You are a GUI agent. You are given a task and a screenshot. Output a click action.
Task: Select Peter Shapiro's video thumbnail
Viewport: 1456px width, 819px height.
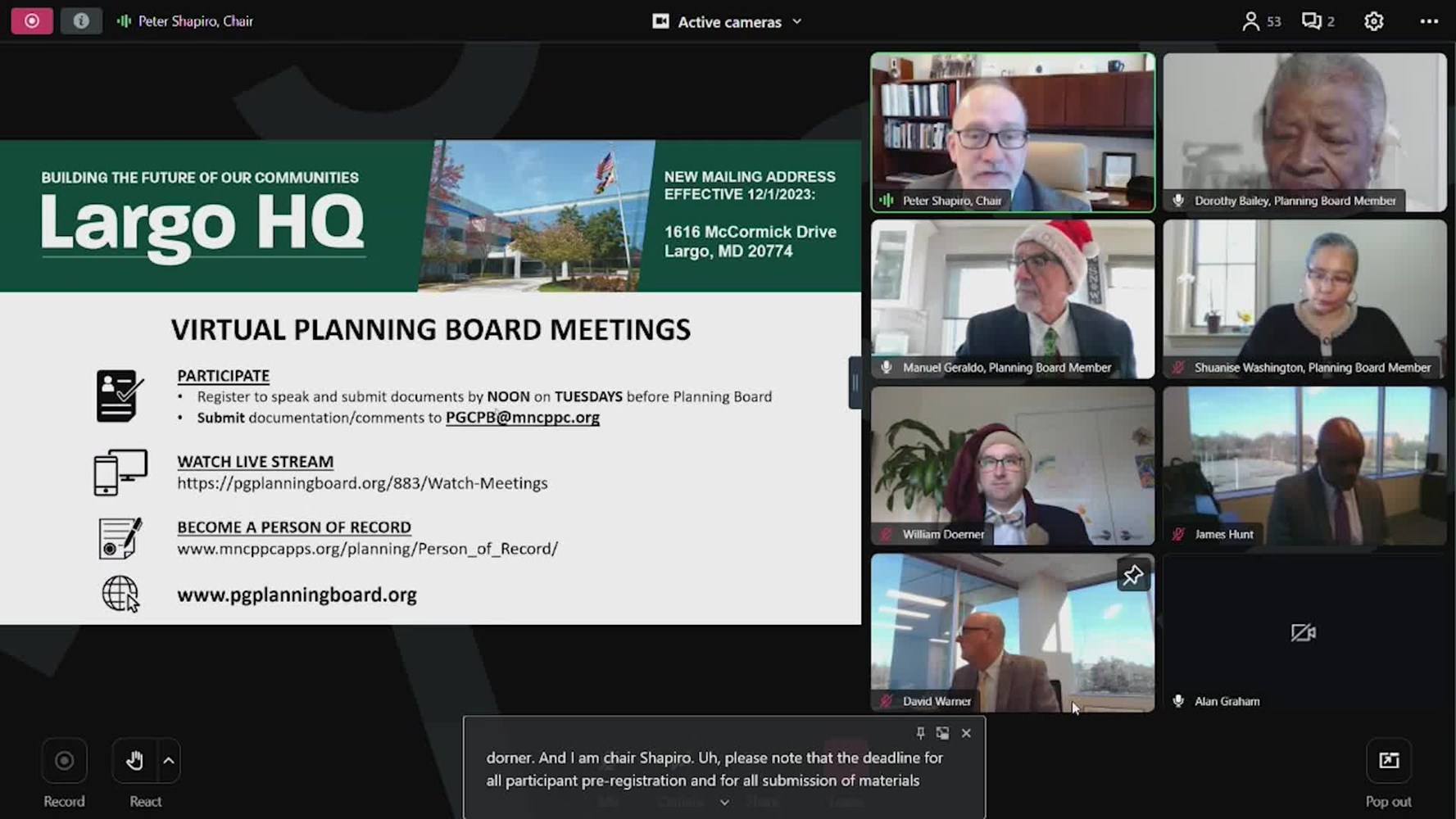pos(1013,132)
